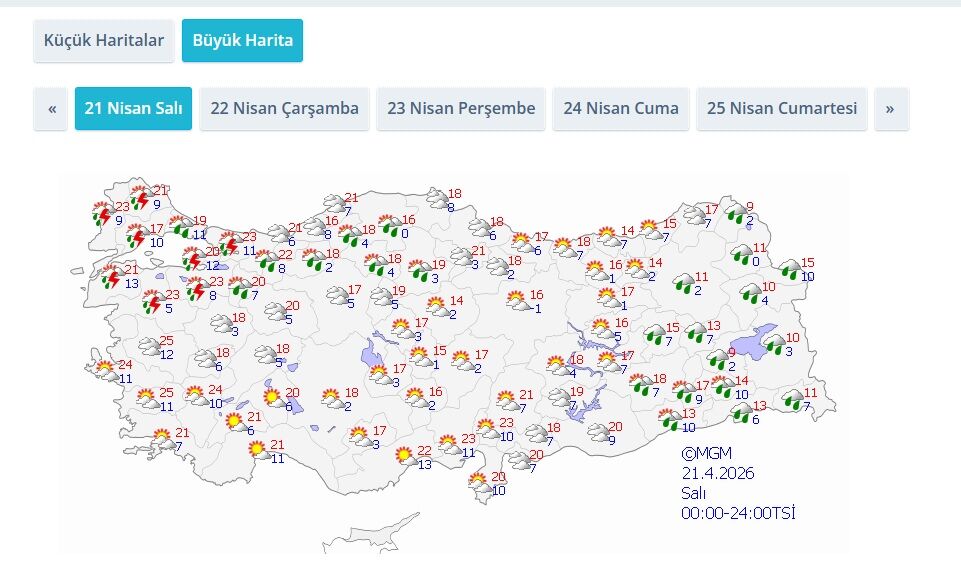Select the 22 Nisan Çarşamba tab
Image resolution: width=961 pixels, height=572 pixels.
click(x=284, y=109)
